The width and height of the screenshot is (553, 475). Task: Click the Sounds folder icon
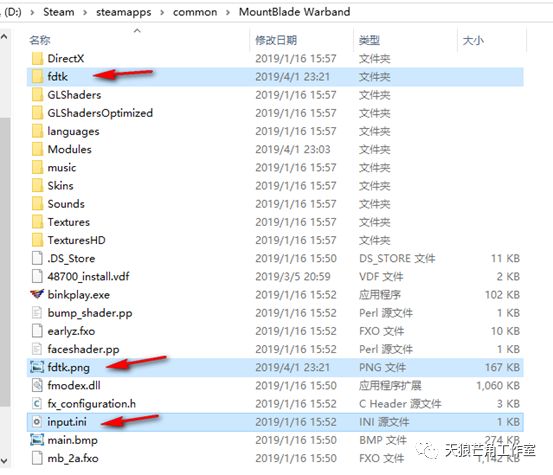click(37, 204)
